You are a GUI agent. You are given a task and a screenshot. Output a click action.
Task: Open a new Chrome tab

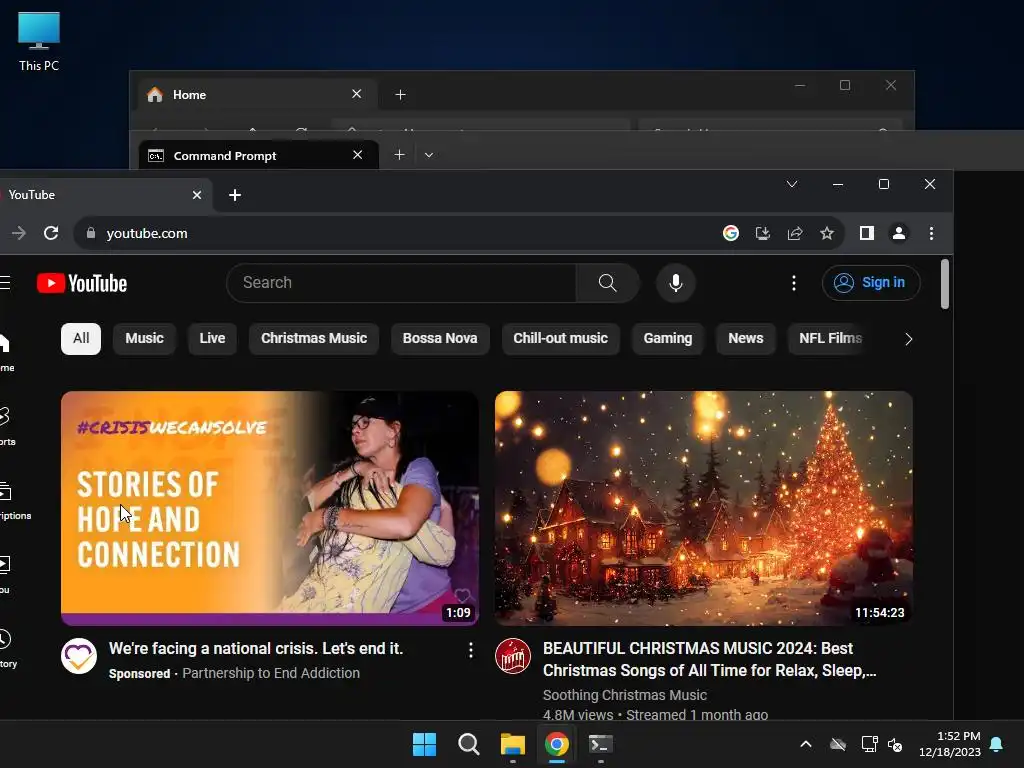pos(235,195)
